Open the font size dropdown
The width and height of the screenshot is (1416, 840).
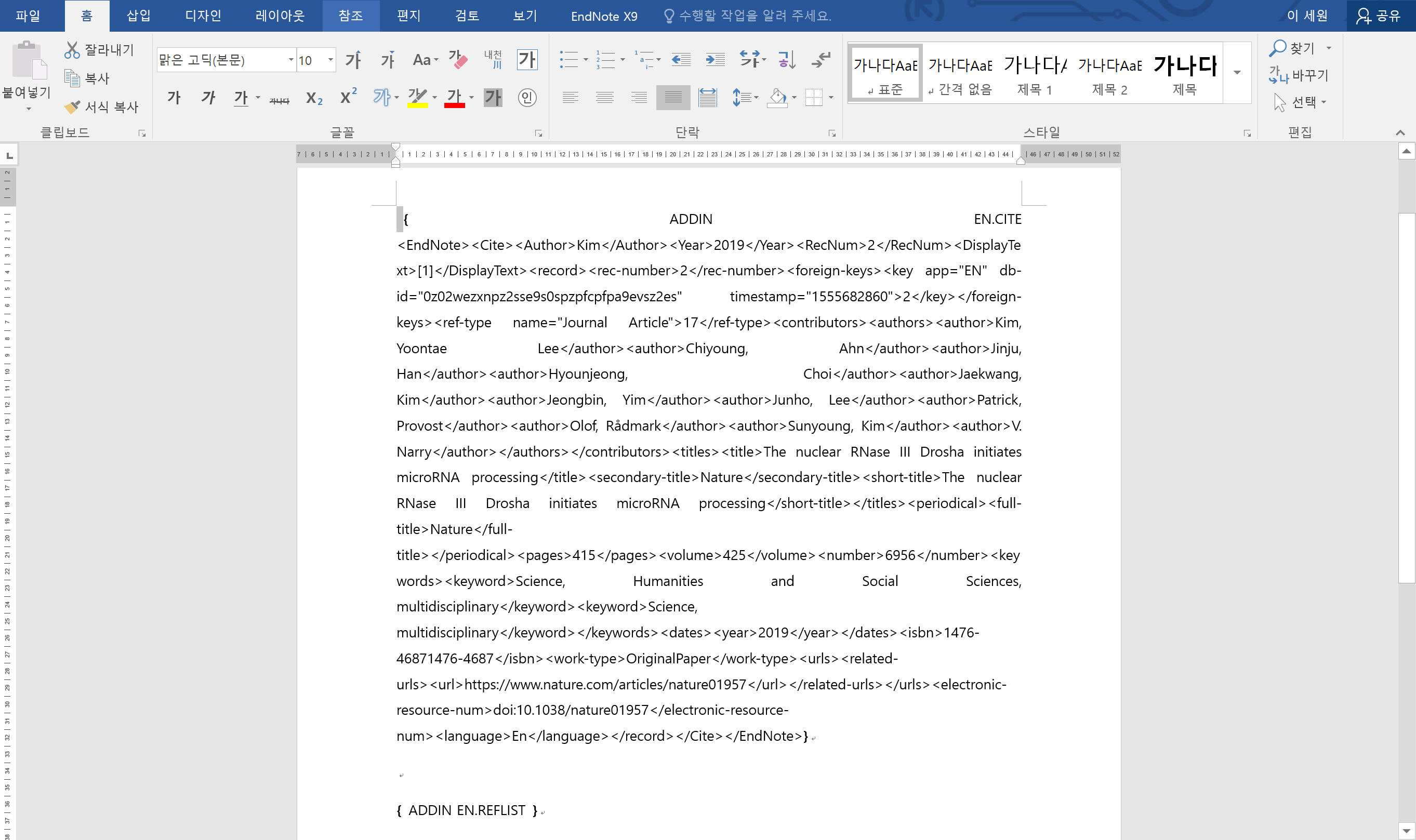click(330, 60)
